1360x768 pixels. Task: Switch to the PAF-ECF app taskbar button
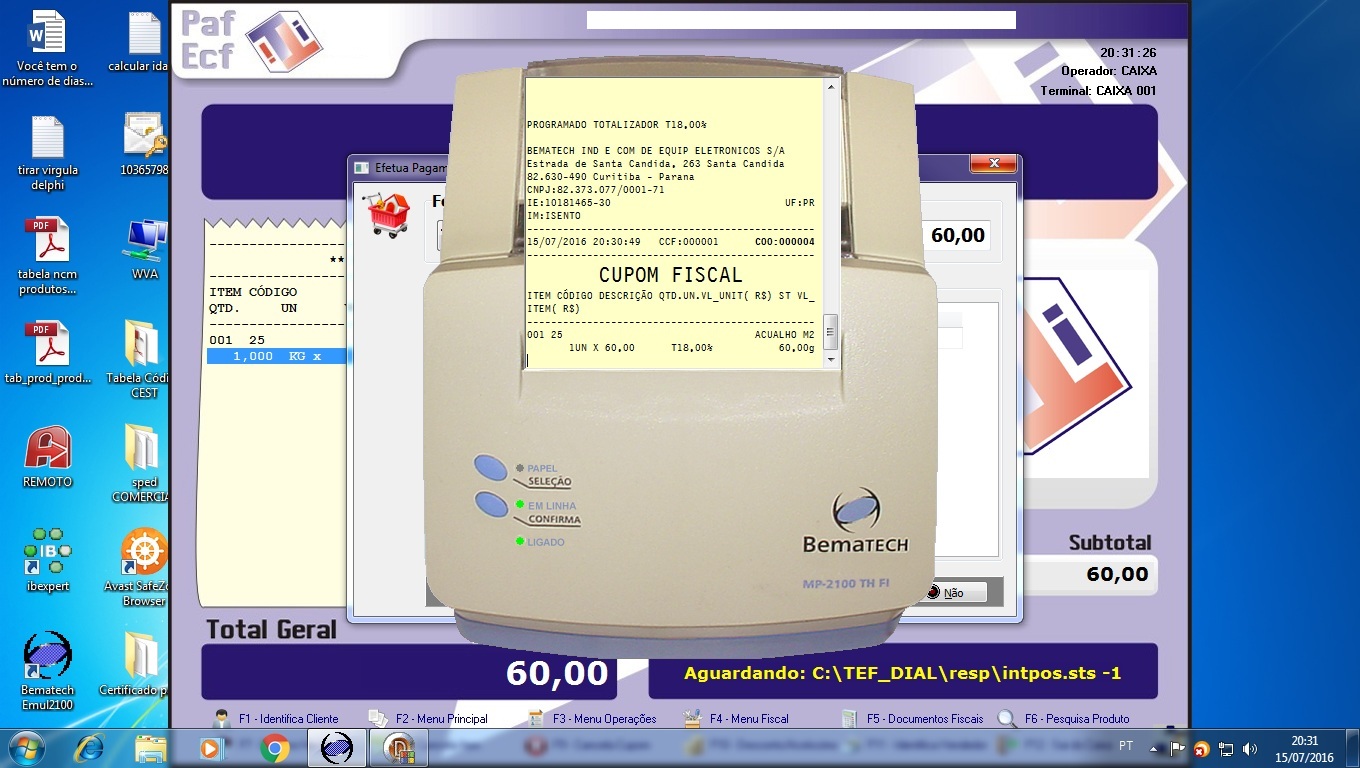pyautogui.click(x=398, y=748)
